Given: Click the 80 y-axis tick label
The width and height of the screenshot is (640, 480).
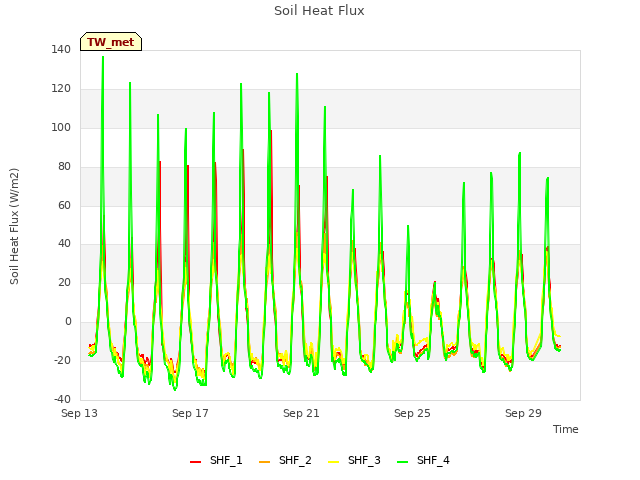Looking at the screenshot, I should pyautogui.click(x=64, y=167).
